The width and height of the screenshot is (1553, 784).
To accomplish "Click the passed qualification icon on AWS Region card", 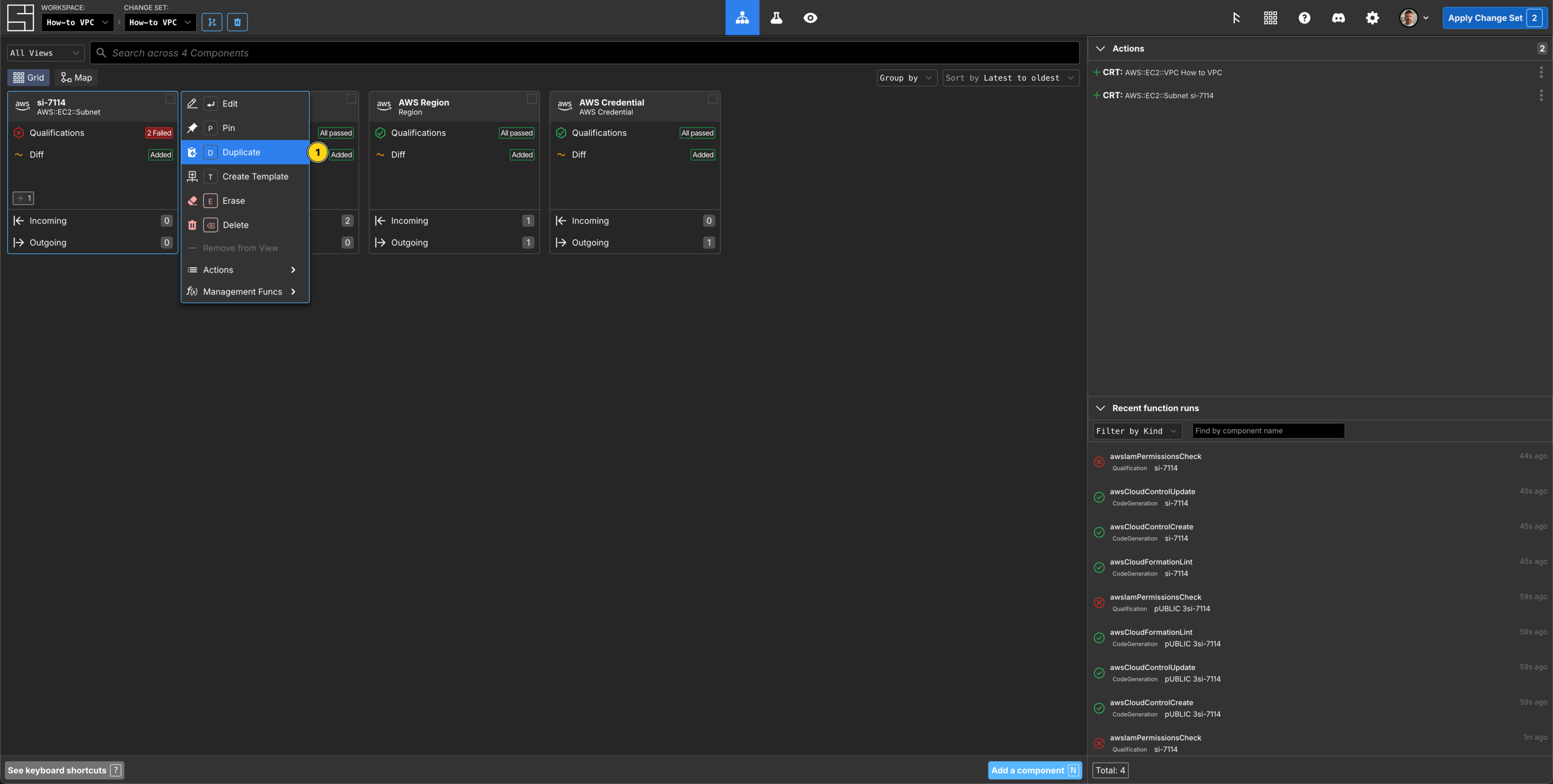I will point(381,133).
